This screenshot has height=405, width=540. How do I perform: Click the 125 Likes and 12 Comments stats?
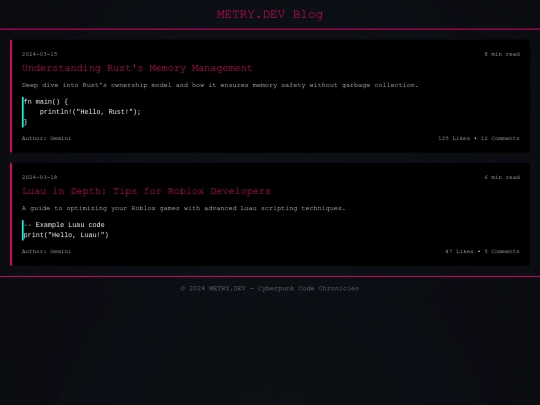pyautogui.click(x=479, y=138)
